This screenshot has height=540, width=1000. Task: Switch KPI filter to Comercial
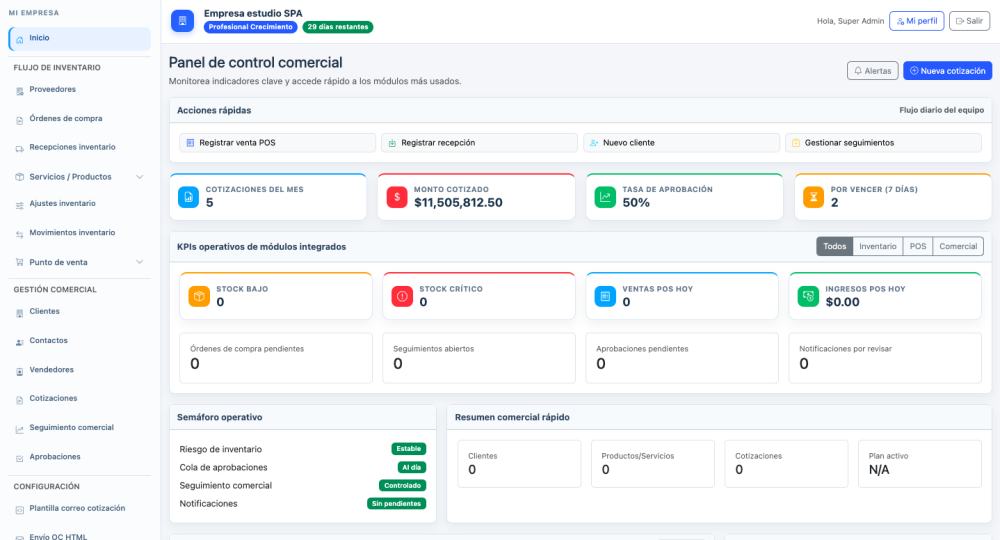point(958,246)
